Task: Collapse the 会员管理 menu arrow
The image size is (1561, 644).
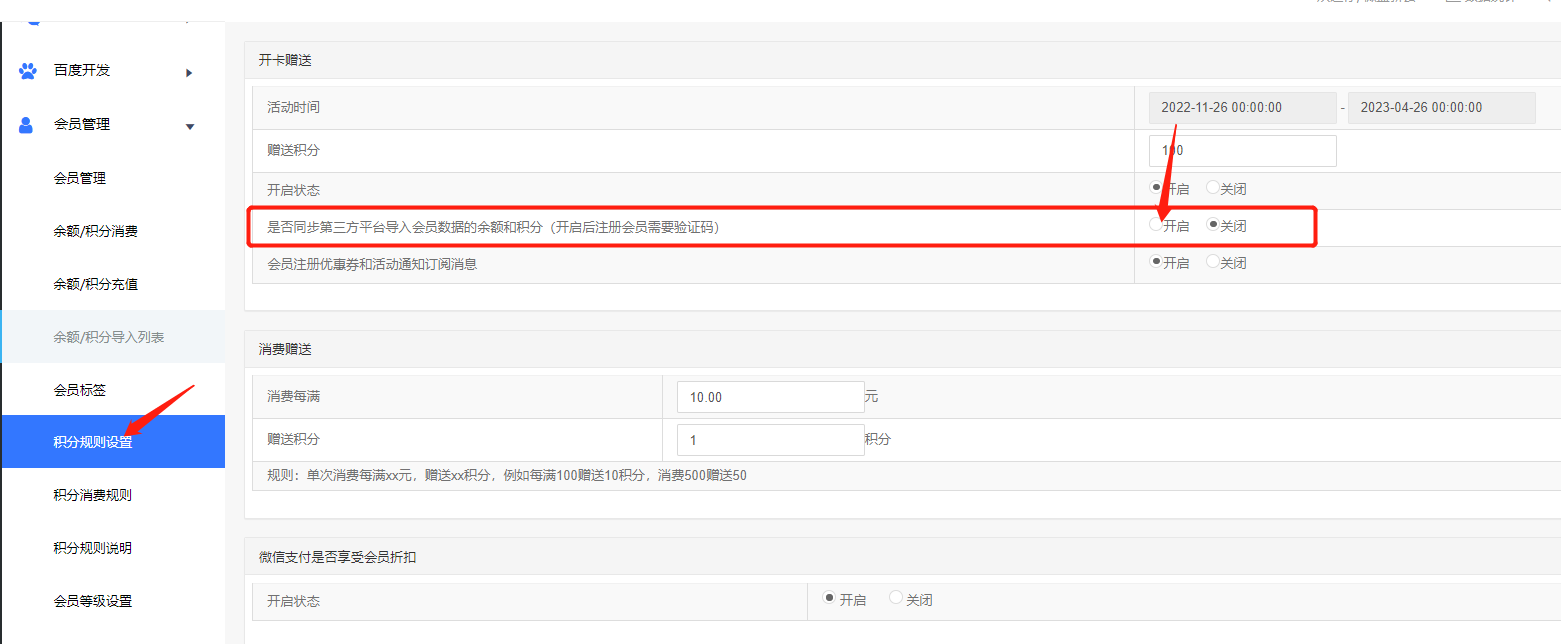Action: (190, 126)
